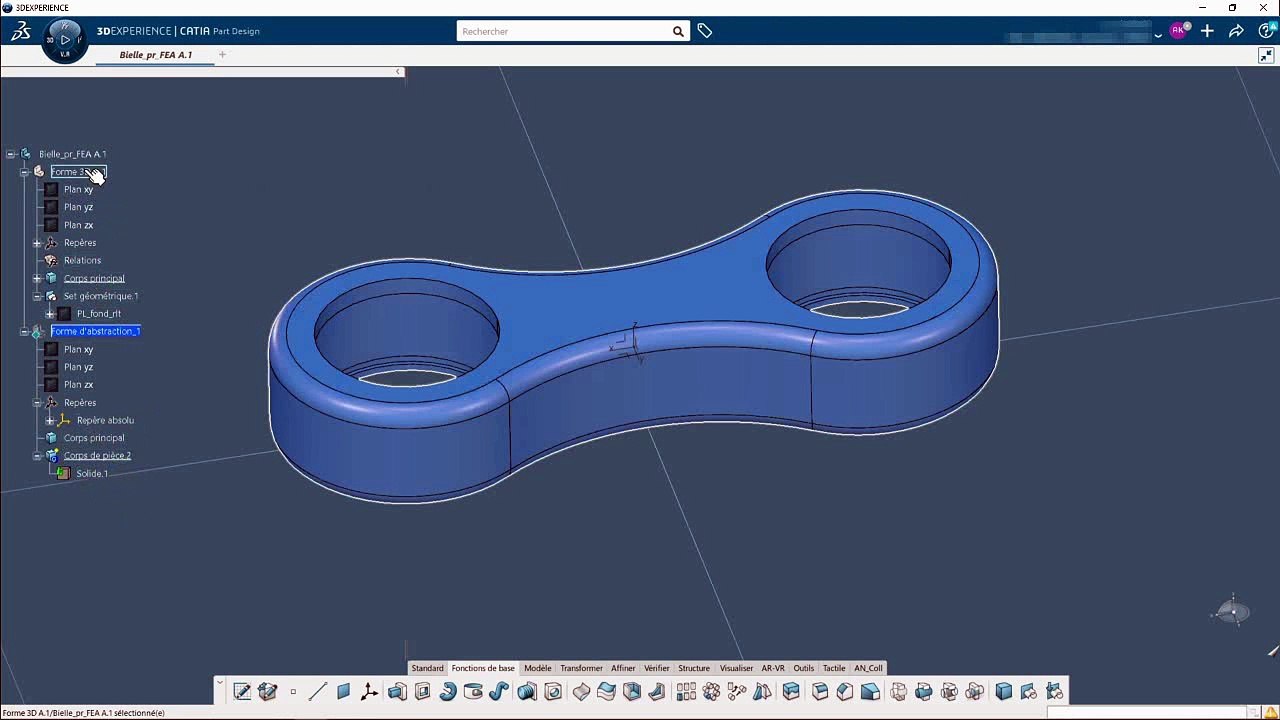Select the Bielle_pr_FEA A.1 document tab

tap(155, 55)
